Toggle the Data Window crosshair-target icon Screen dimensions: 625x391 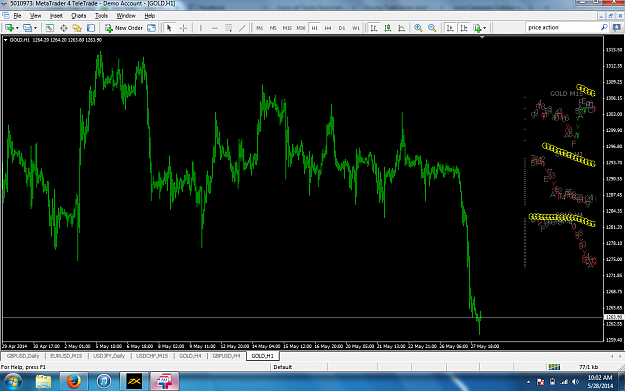click(63, 28)
